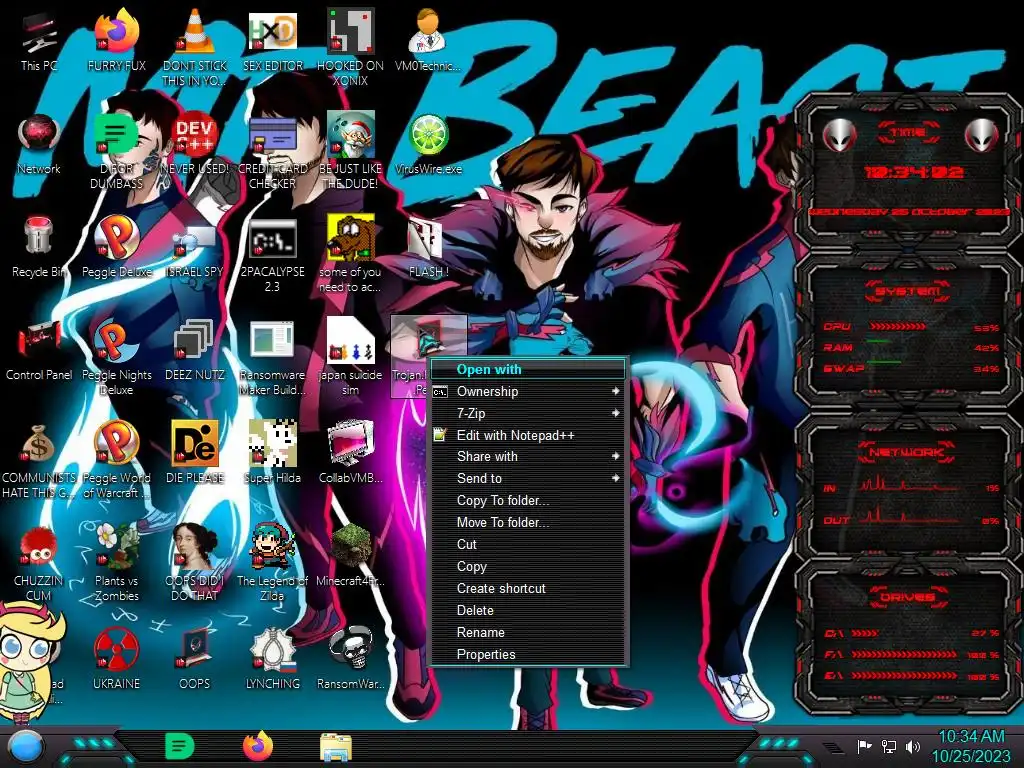This screenshot has height=768, width=1024.
Task: Select the UKRAINE radiation icon
Action: point(116,660)
